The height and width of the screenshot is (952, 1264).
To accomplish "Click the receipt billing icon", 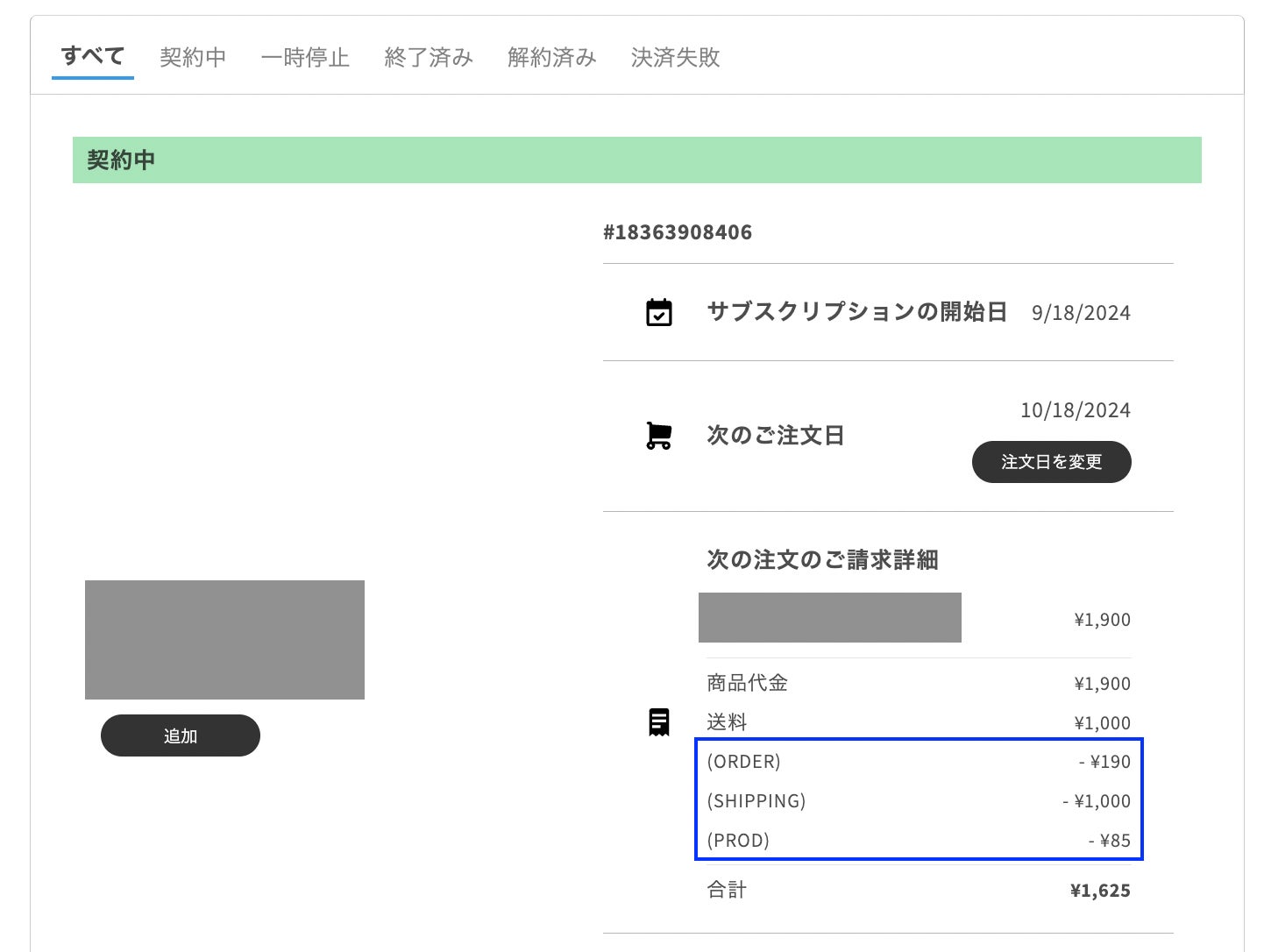I will pyautogui.click(x=658, y=722).
